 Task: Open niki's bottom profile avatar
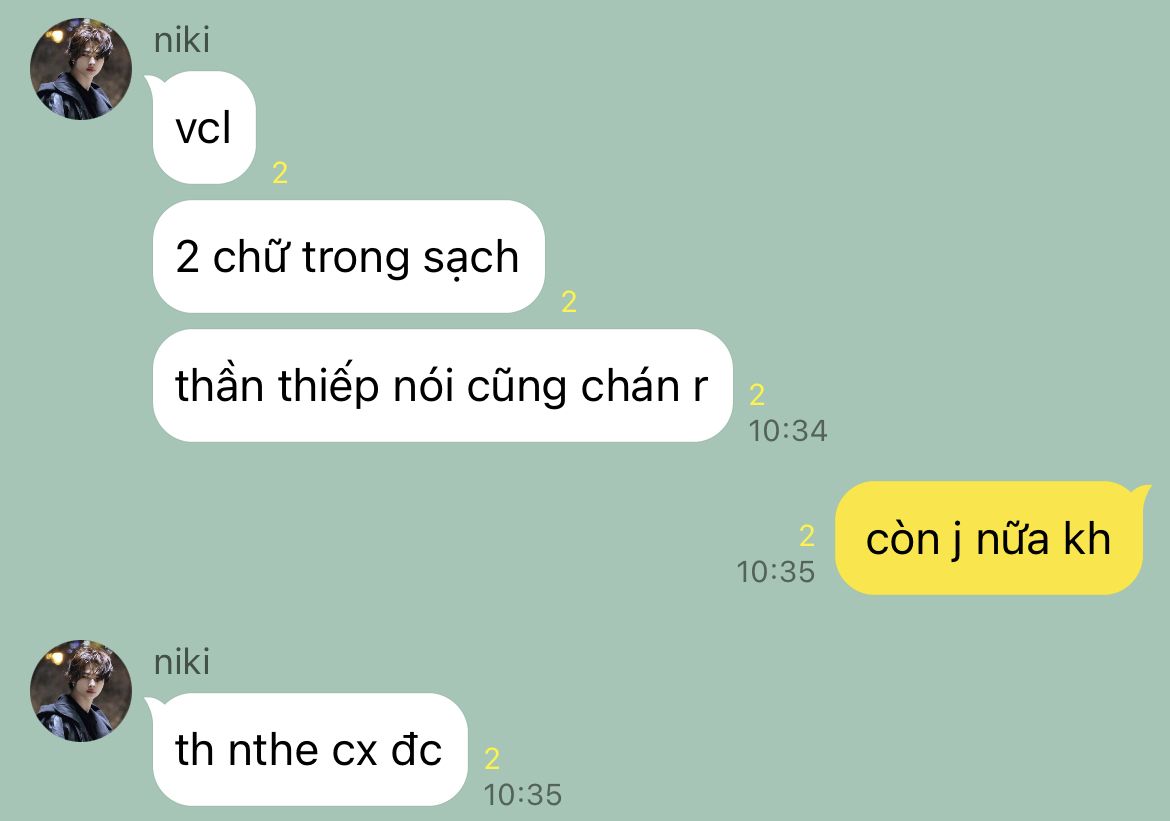tap(81, 690)
